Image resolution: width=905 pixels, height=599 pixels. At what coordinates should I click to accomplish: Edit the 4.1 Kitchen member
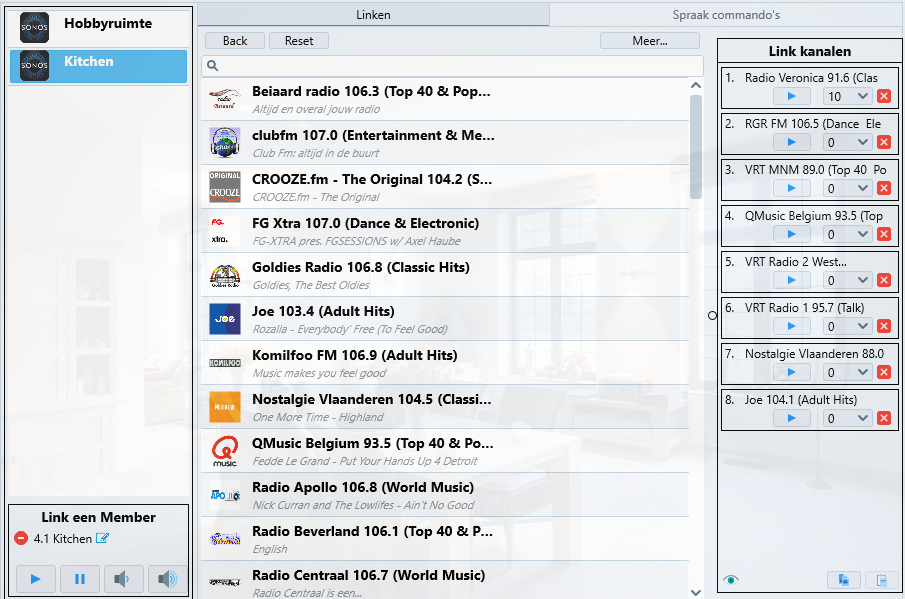pyautogui.click(x=102, y=538)
